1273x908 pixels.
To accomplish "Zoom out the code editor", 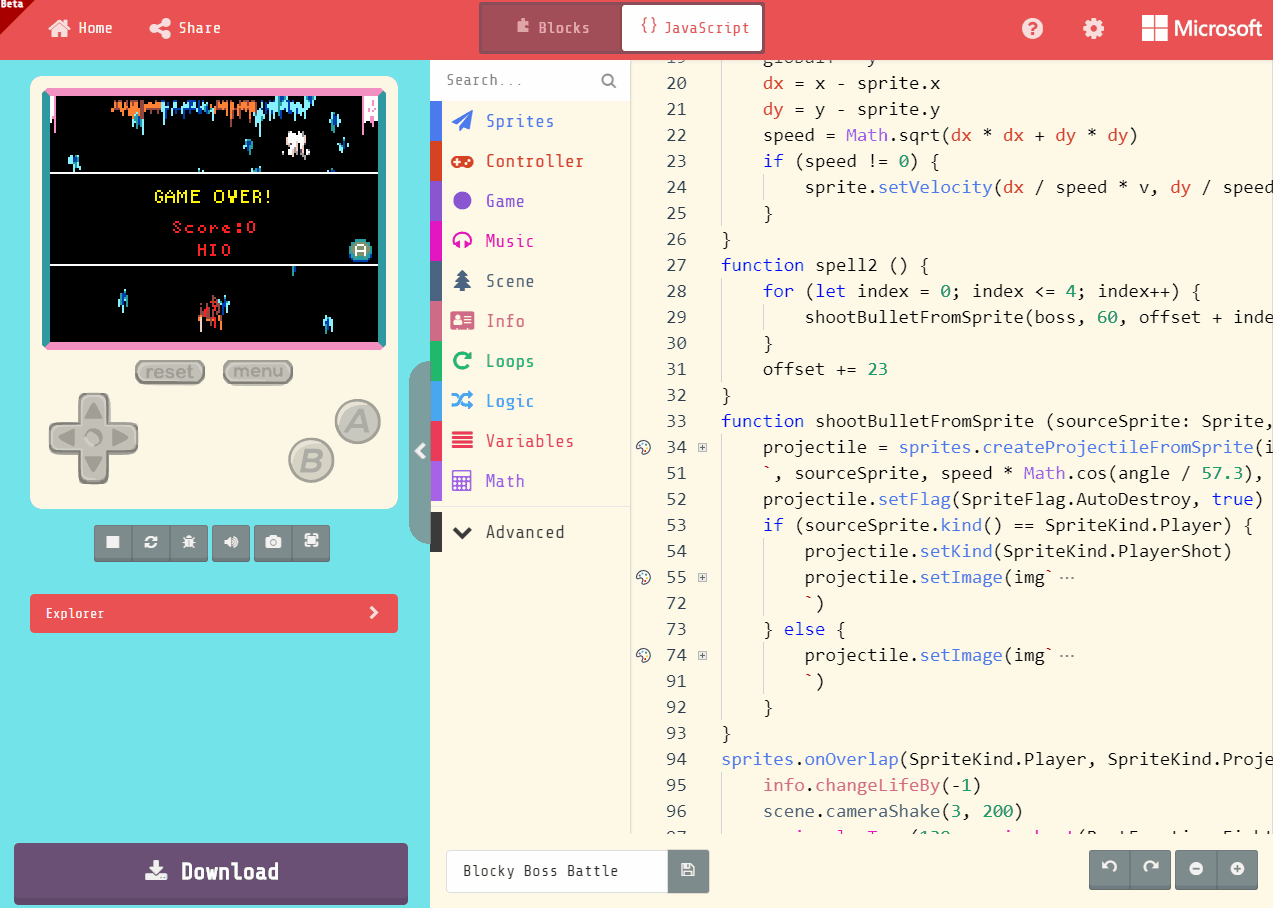I will coord(1196,869).
